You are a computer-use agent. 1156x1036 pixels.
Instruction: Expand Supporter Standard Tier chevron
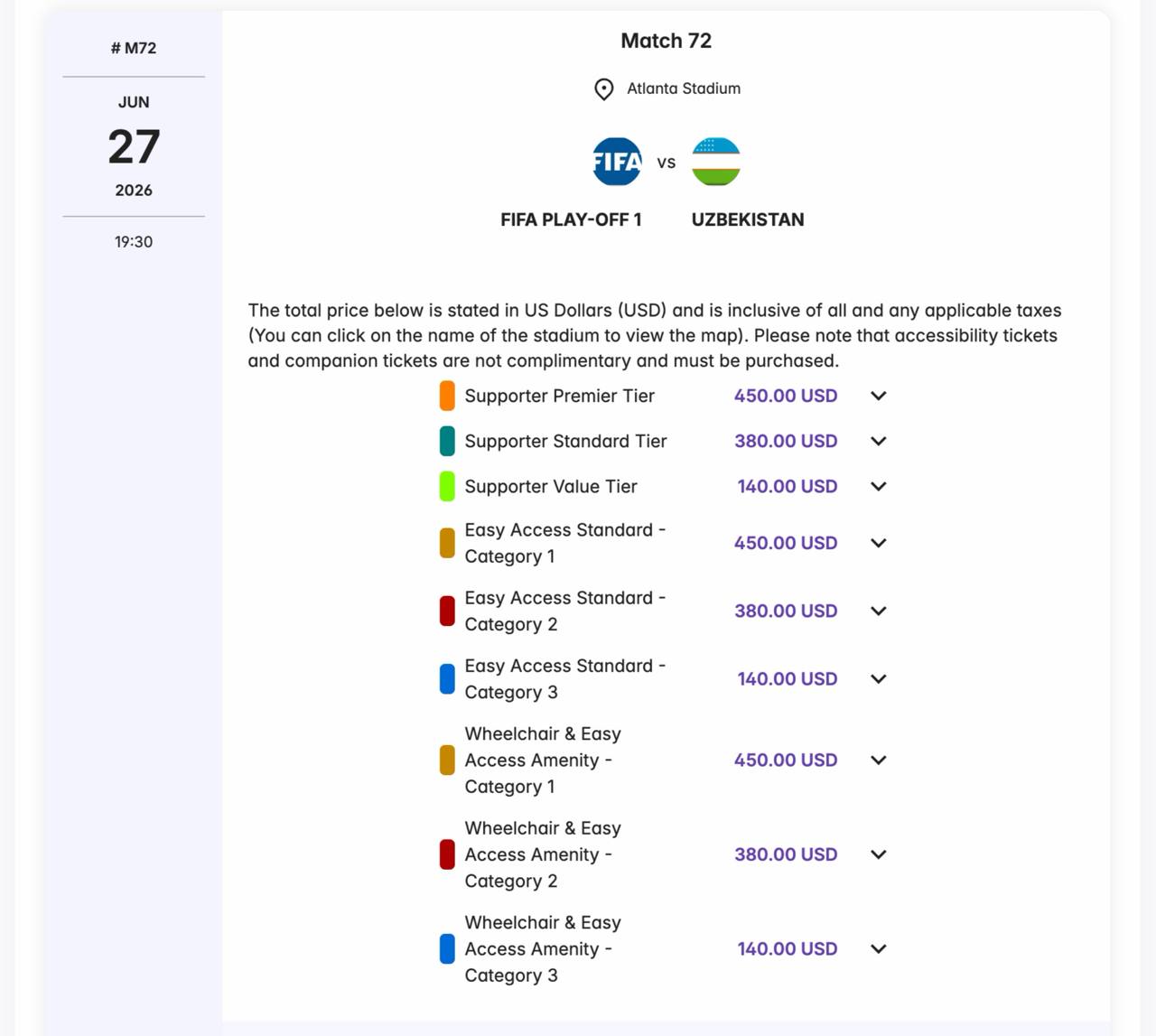click(x=878, y=441)
